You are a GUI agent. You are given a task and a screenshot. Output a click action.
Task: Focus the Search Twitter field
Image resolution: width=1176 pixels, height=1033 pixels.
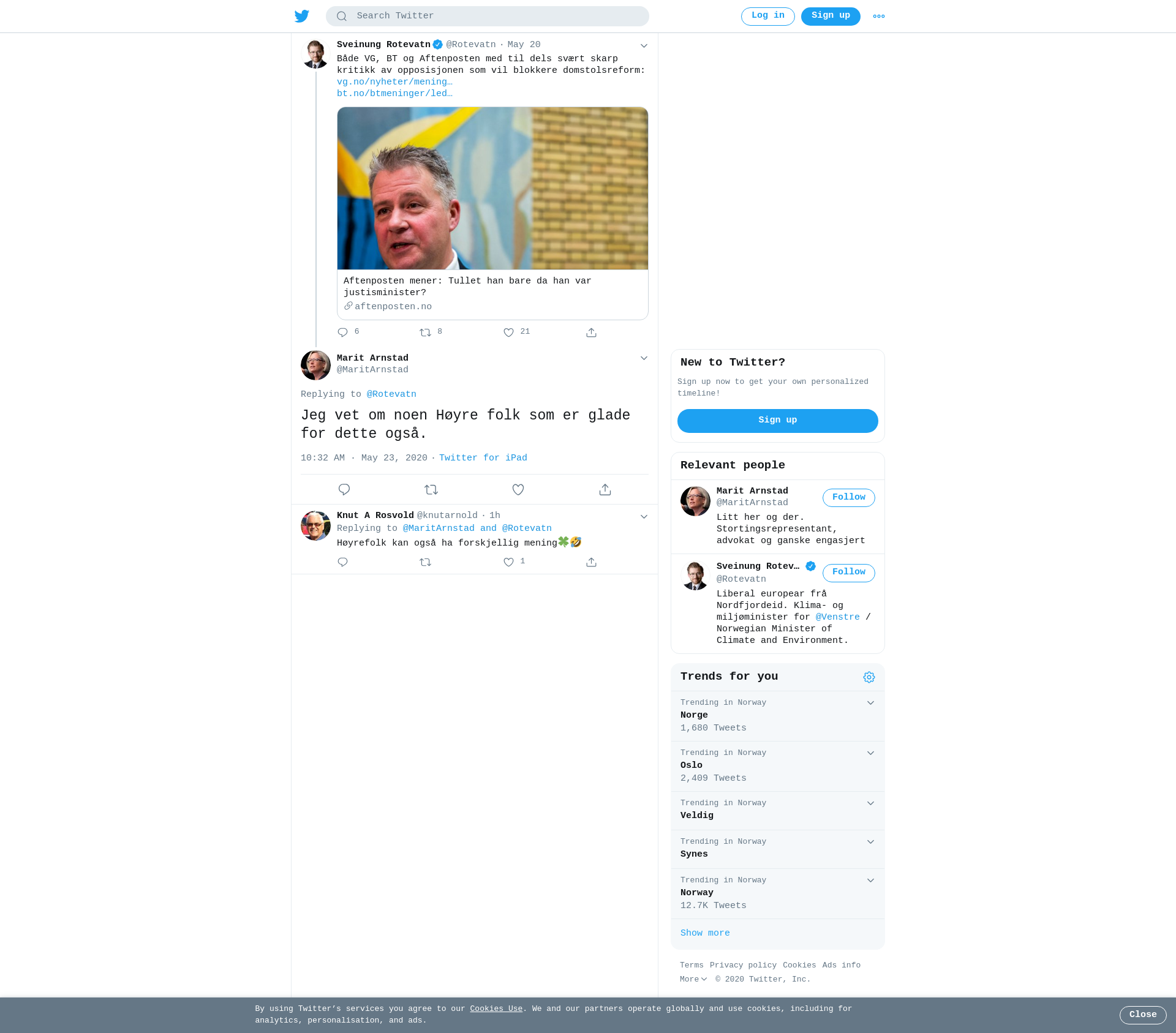[x=488, y=17]
